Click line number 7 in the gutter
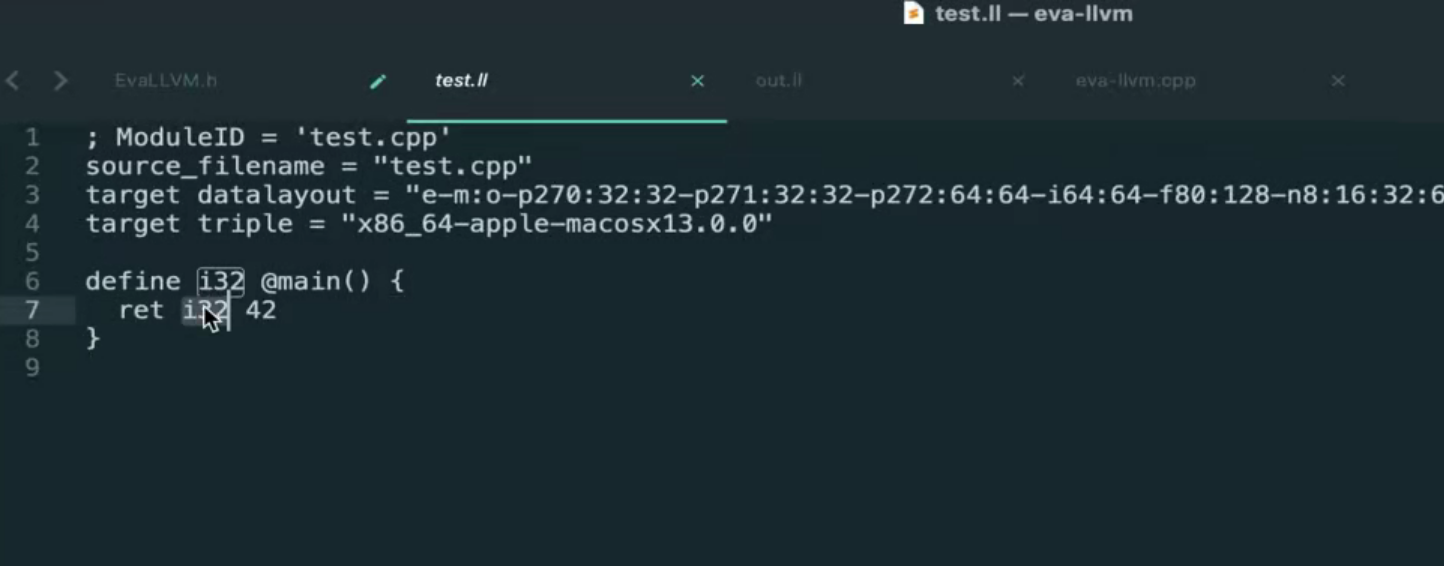The image size is (1444, 566). coord(33,310)
